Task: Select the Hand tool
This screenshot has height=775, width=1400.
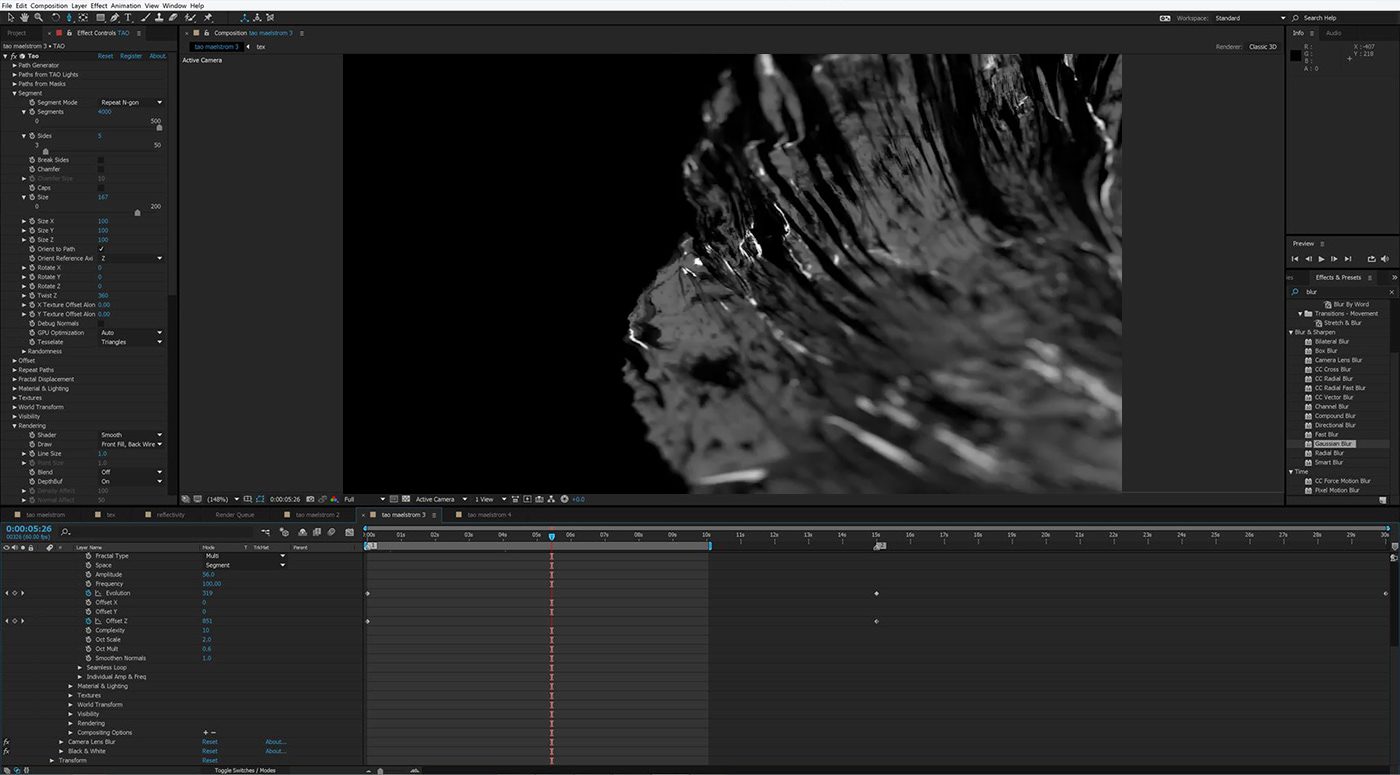Action: [25, 17]
